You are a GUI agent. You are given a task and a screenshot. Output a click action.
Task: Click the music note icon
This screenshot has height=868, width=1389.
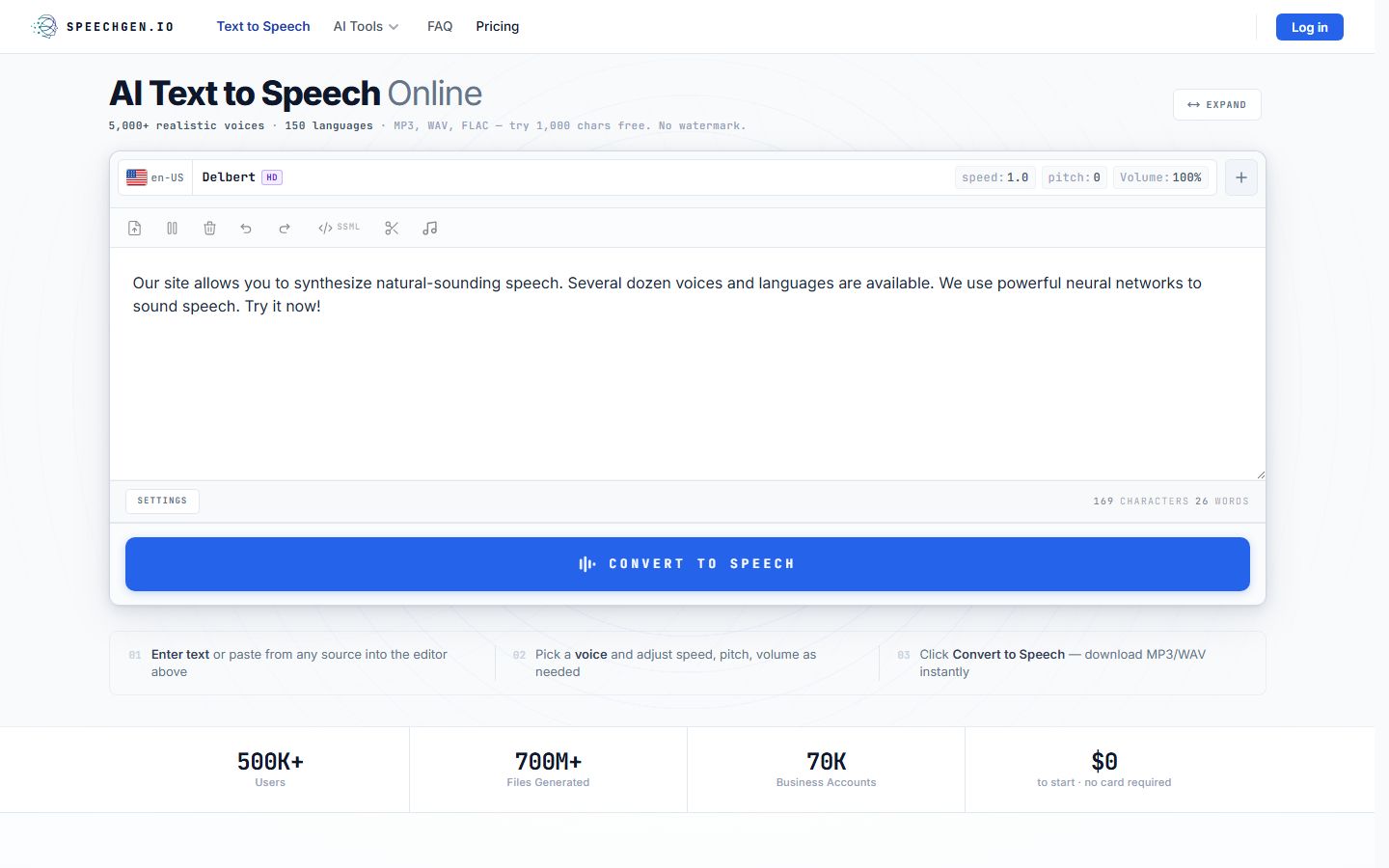pos(430,229)
